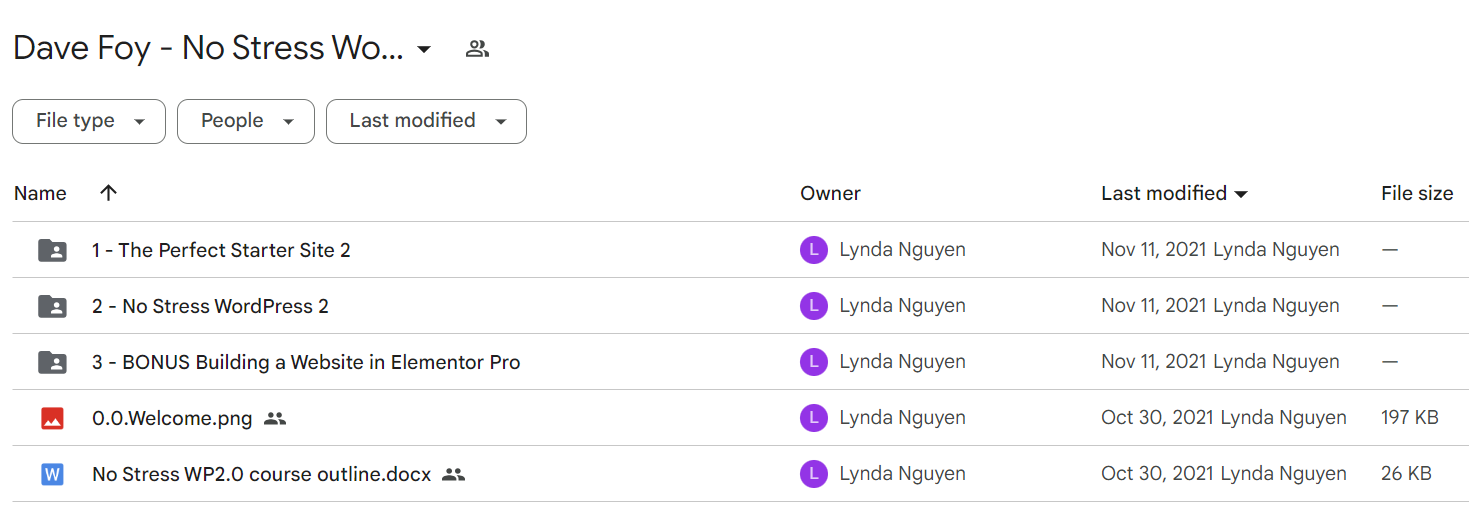Image resolution: width=1469 pixels, height=506 pixels.
Task: Click the Owner column header
Action: coord(830,193)
